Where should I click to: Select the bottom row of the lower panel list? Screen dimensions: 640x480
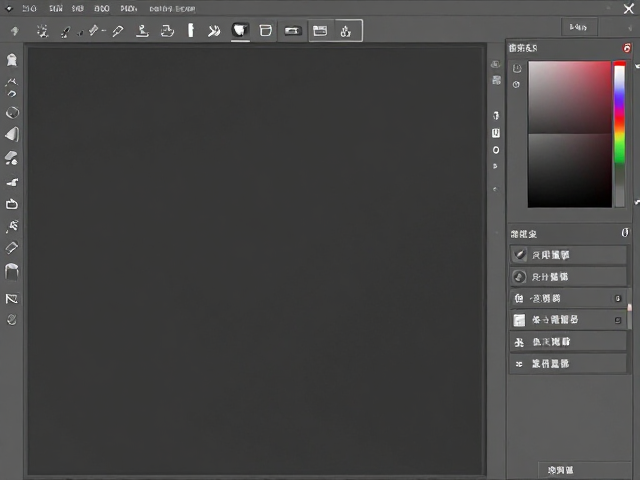click(568, 364)
